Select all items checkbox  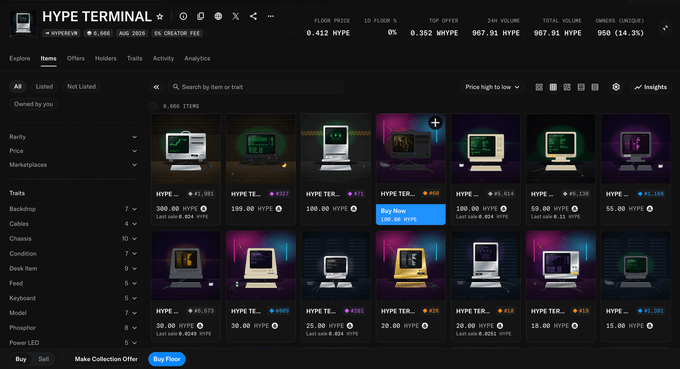pyautogui.click(x=153, y=106)
